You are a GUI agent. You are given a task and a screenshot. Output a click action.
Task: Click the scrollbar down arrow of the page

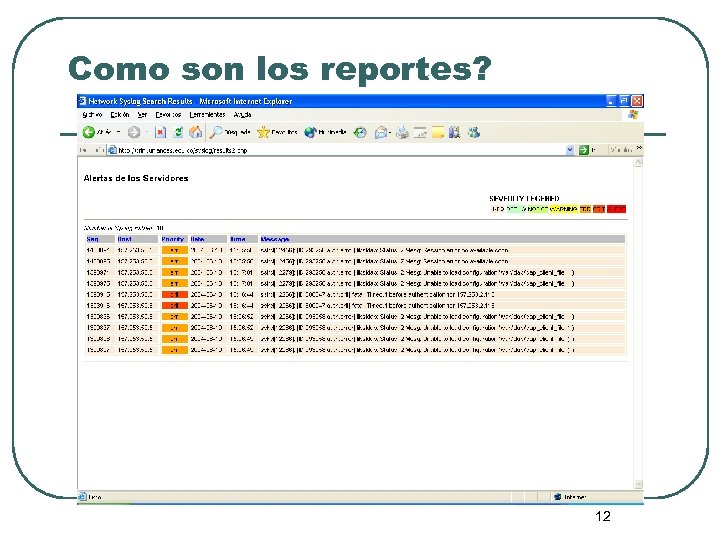tap(638, 484)
